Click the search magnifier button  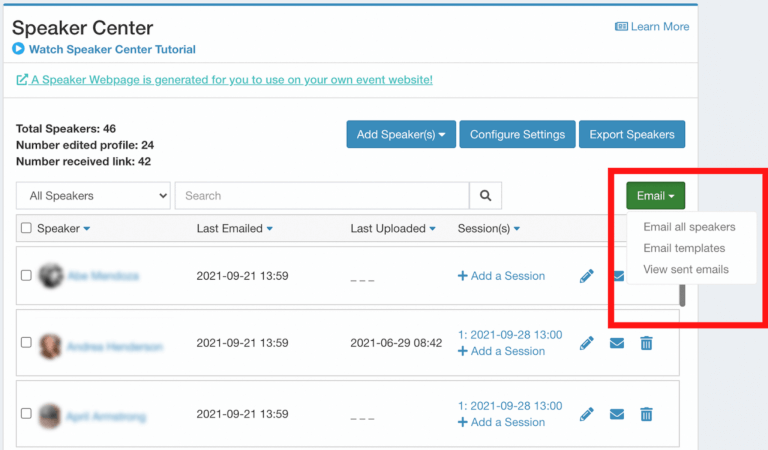pyautogui.click(x=485, y=196)
